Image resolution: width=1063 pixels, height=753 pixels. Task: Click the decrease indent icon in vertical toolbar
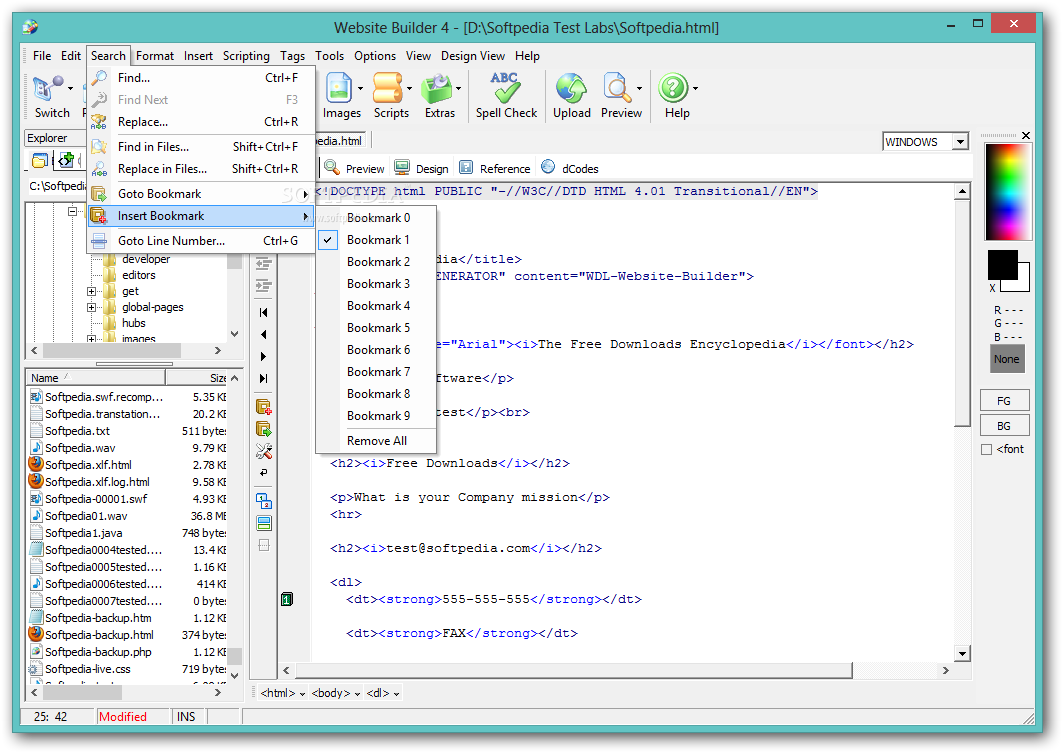264,264
